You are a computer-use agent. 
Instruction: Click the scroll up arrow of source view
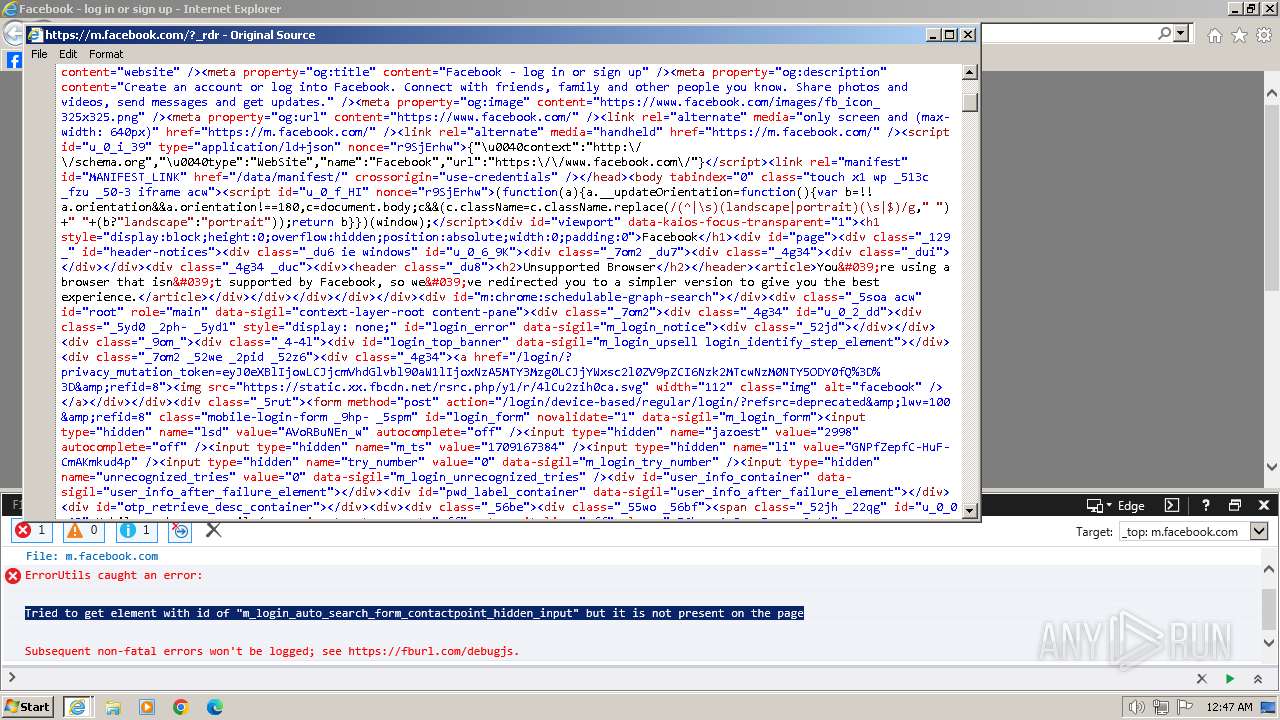969,72
